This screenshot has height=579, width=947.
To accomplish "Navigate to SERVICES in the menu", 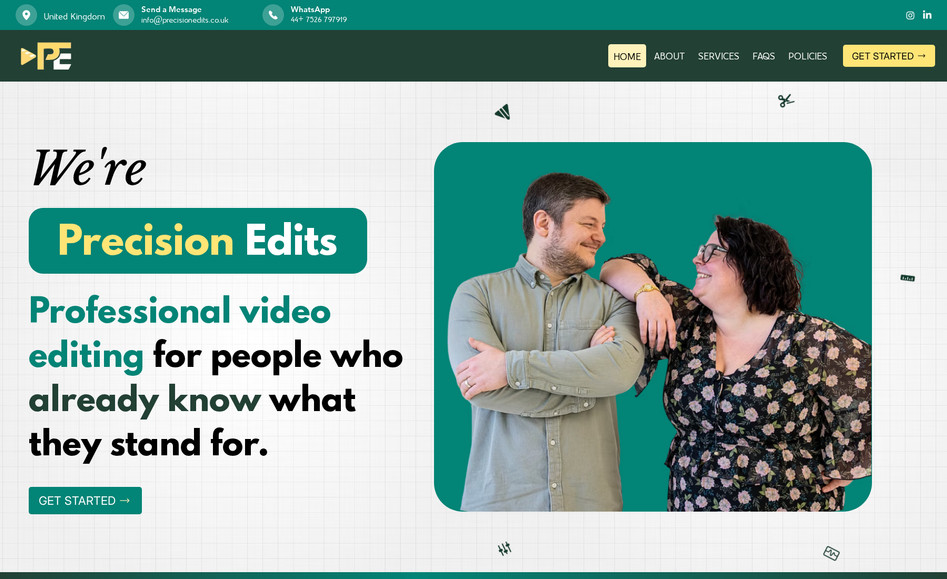I will [x=718, y=56].
